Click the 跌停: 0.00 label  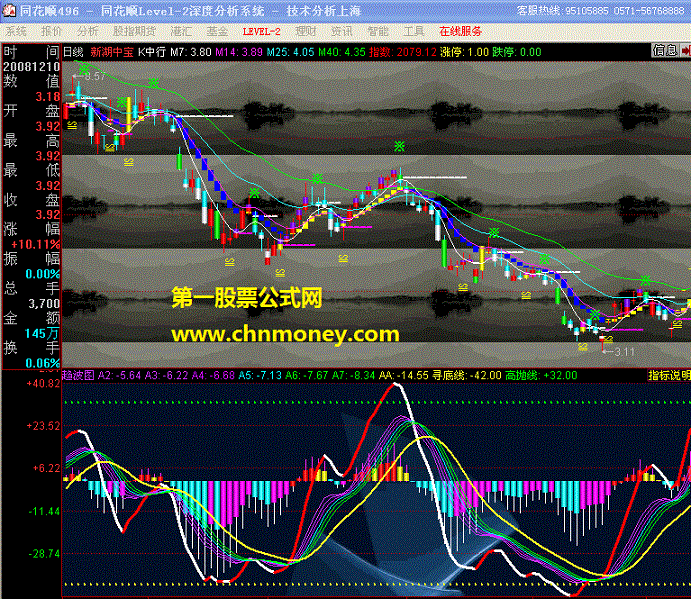click(x=517, y=52)
